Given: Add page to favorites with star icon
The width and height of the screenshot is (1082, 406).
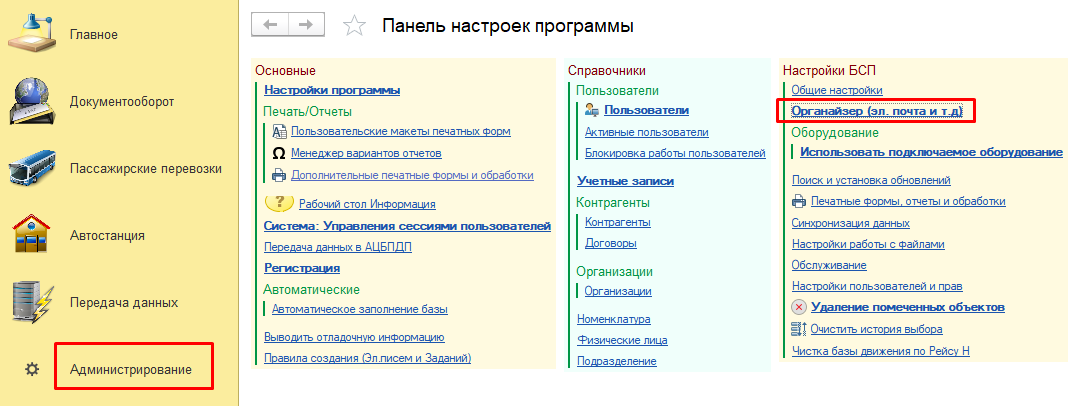Looking at the screenshot, I should 353,26.
